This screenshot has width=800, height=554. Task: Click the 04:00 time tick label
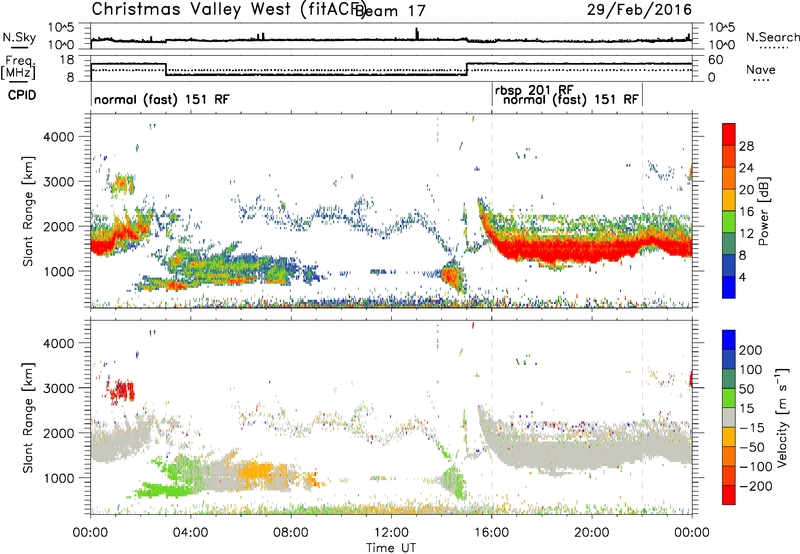[191, 533]
